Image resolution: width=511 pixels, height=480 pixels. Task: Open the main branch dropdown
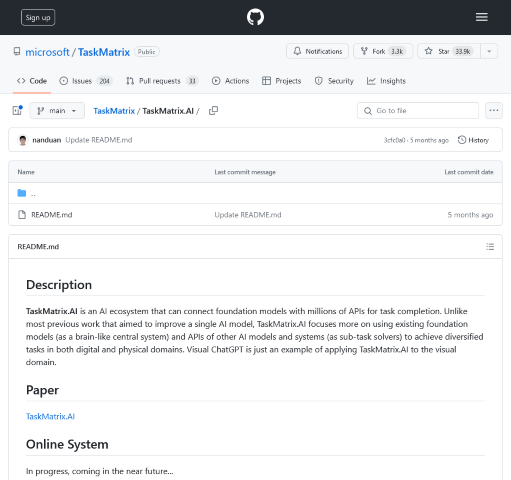57,111
